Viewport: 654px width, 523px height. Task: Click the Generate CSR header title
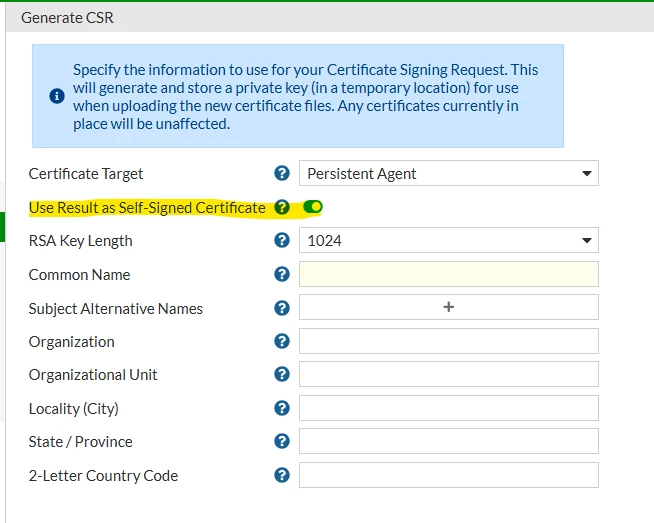[x=67, y=18]
